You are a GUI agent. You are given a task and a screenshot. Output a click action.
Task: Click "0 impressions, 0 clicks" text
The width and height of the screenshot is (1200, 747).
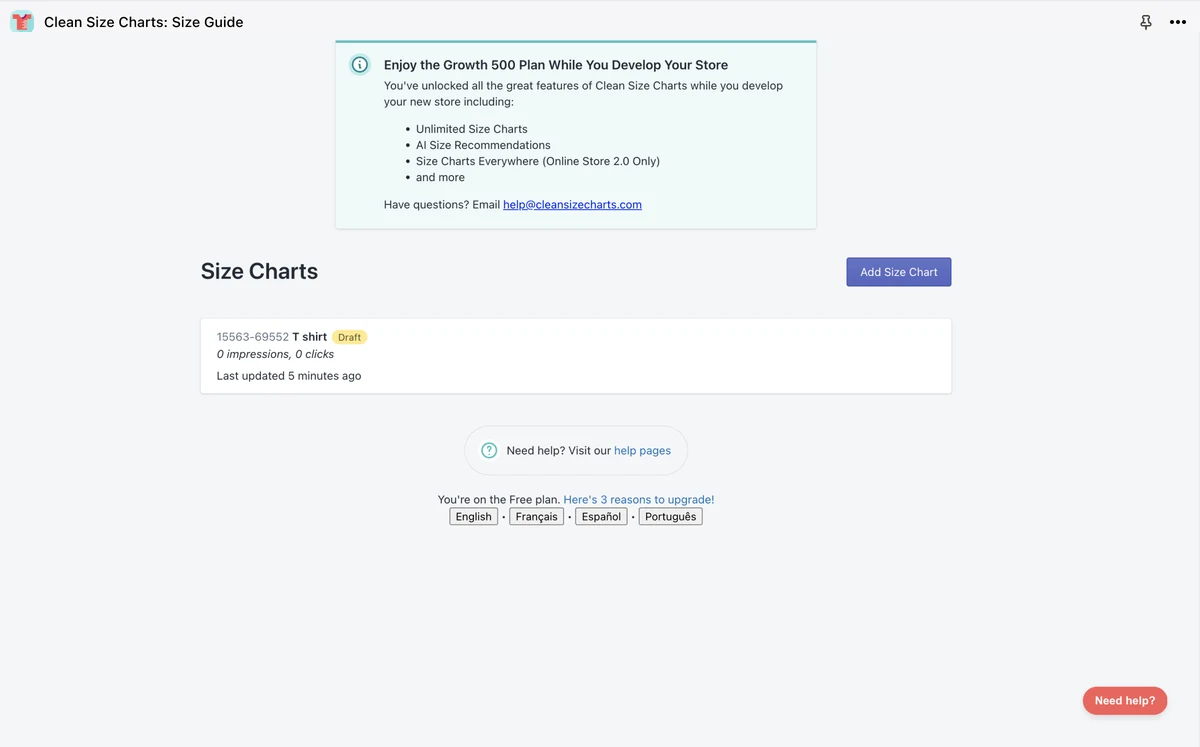(275, 354)
